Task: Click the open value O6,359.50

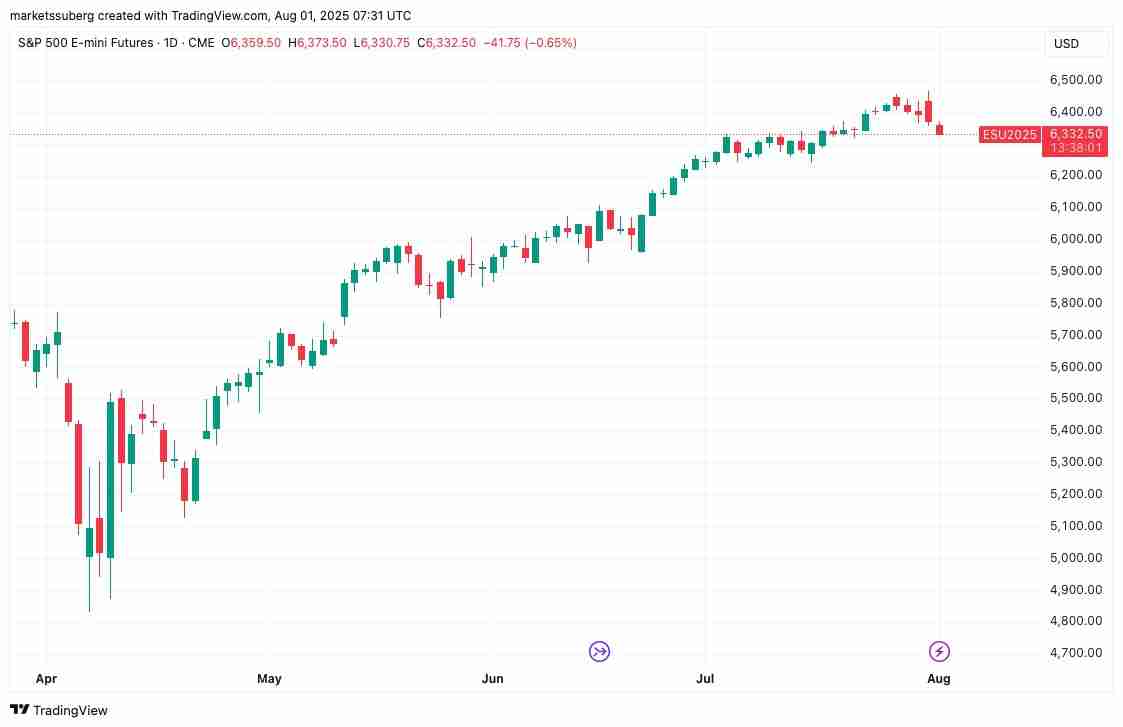Action: (x=252, y=43)
